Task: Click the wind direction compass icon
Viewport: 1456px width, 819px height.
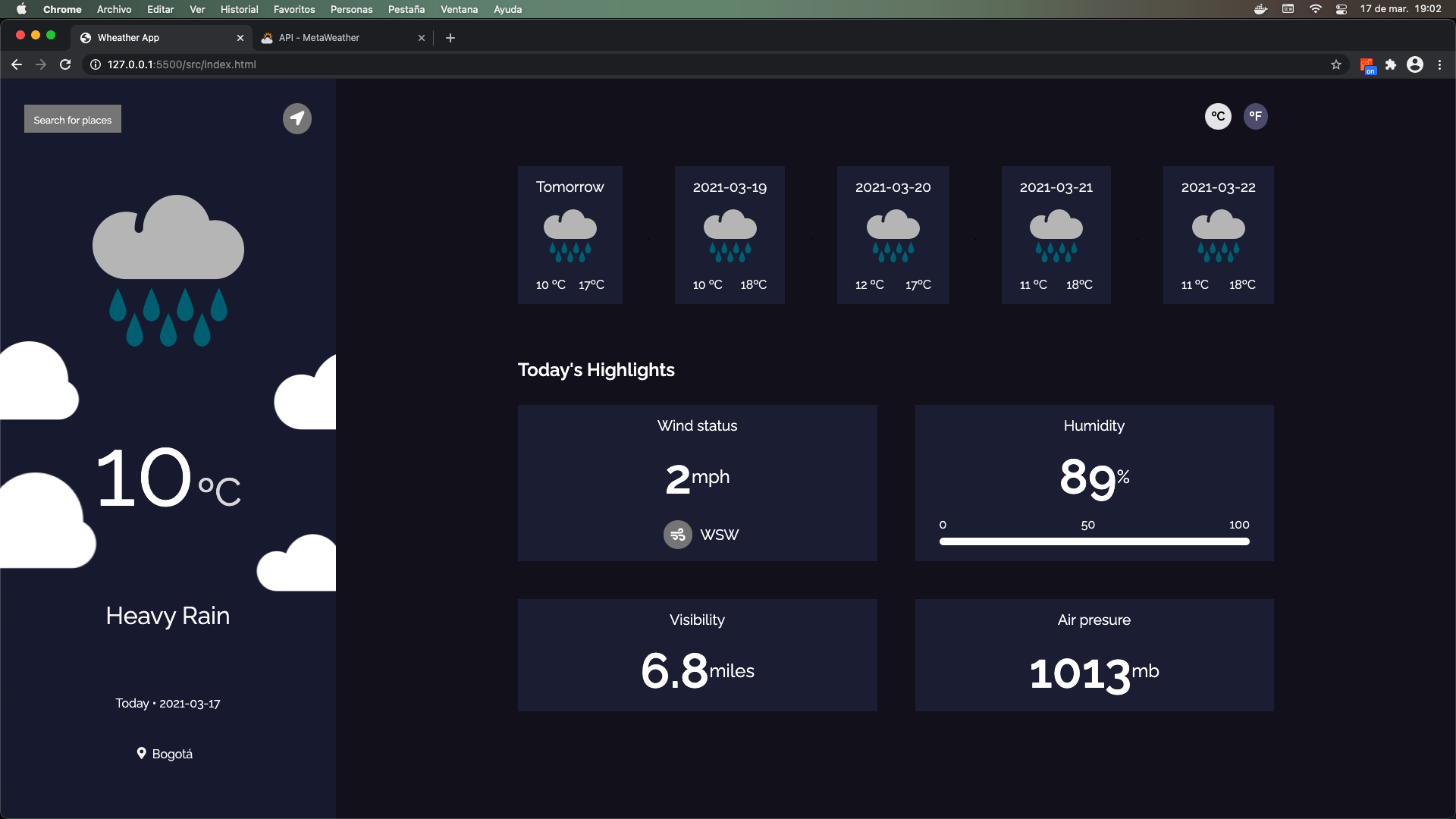Action: point(677,535)
